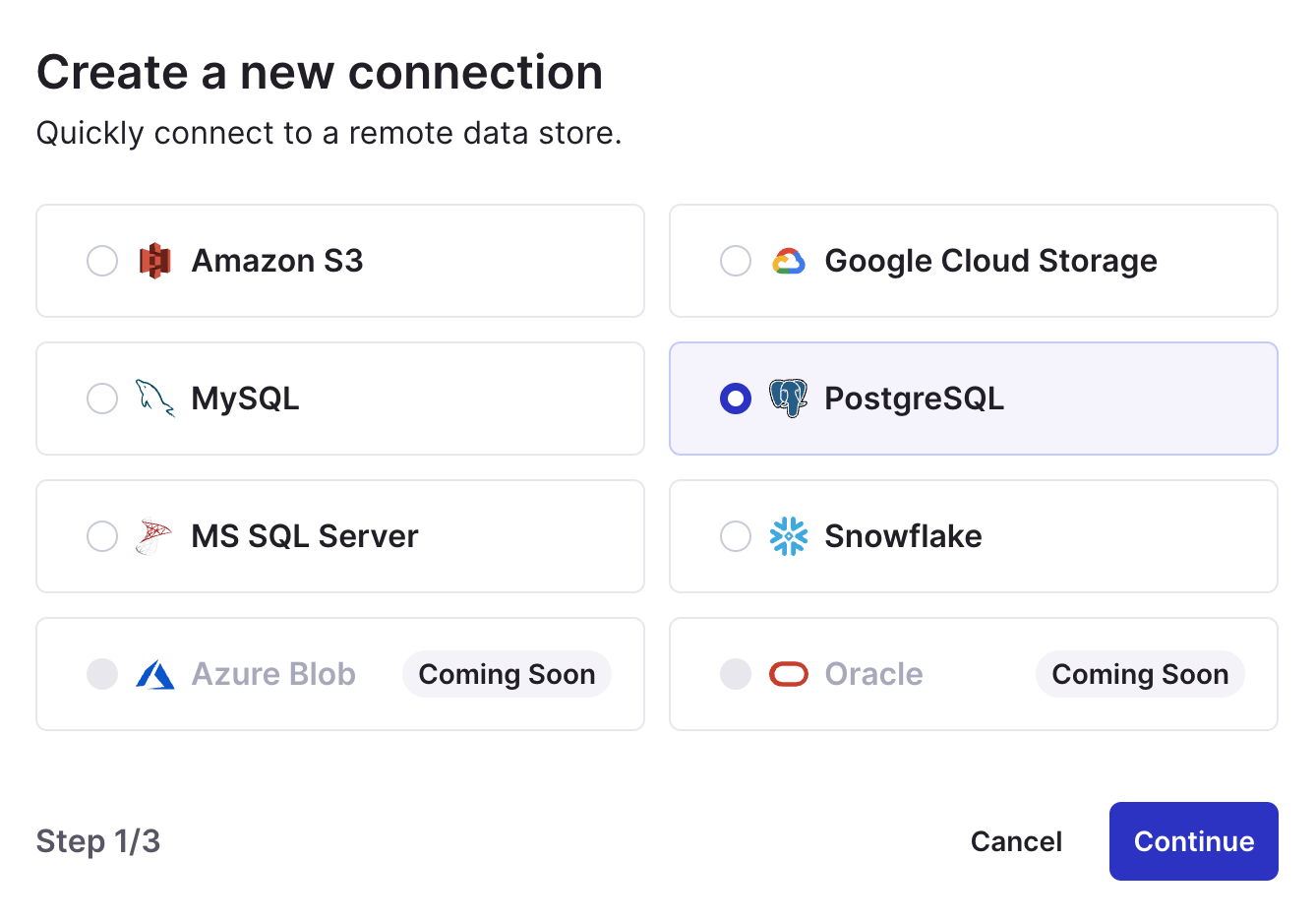Screen dimensions: 1316x921
Task: Click the disabled Oracle radio button
Action: point(736,674)
